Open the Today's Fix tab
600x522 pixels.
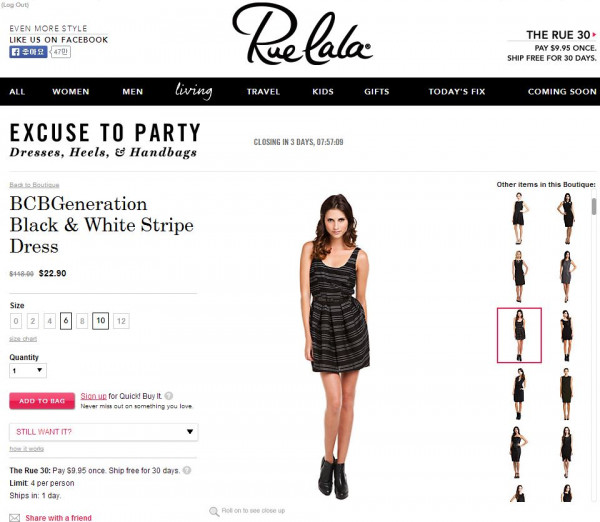[x=457, y=92]
